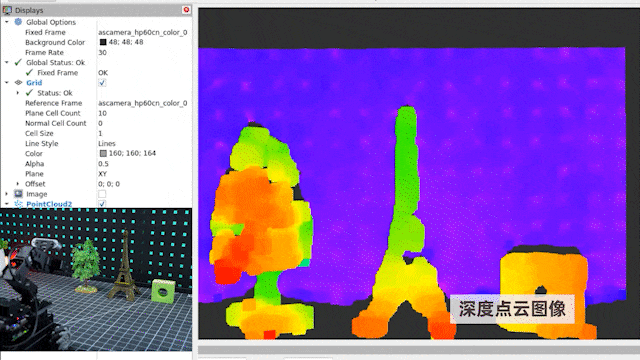
Task: Enable the Image display checkbox
Action: point(102,194)
